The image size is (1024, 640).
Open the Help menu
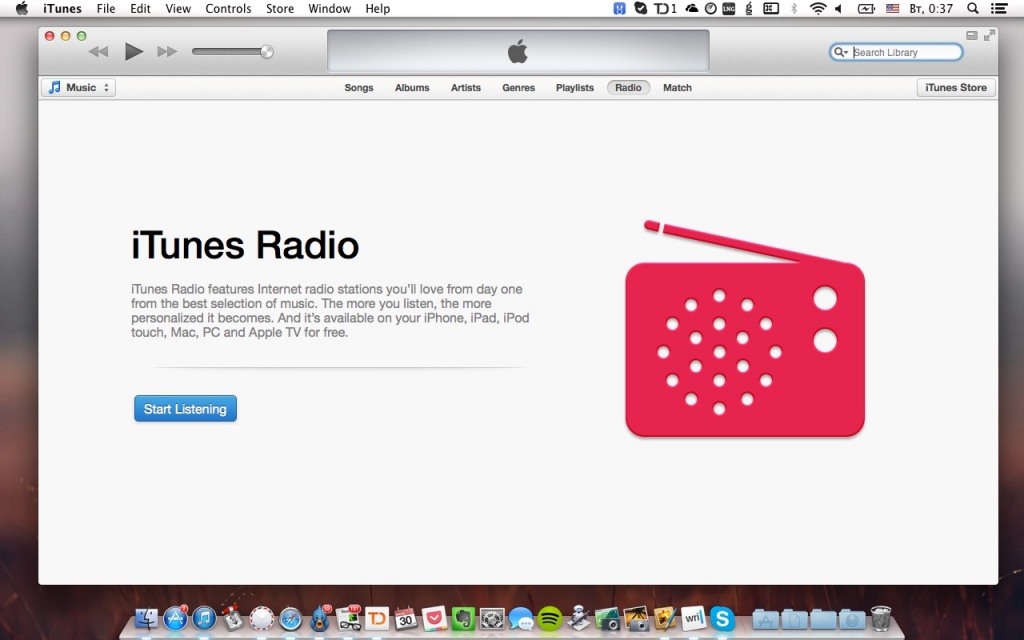click(377, 8)
